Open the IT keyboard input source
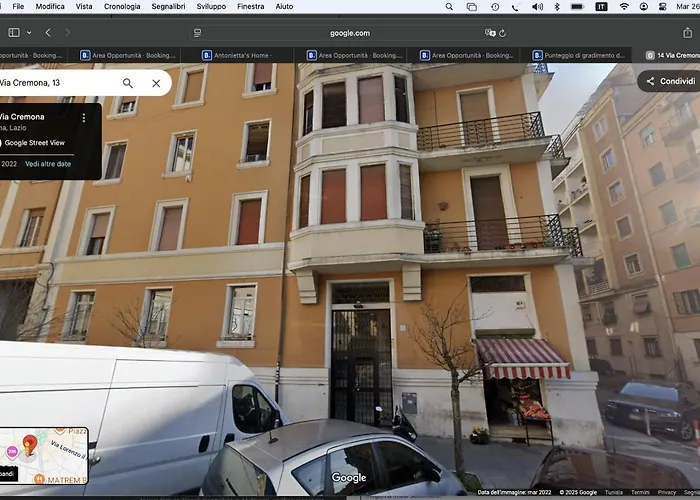The width and height of the screenshot is (700, 500). click(x=601, y=6)
